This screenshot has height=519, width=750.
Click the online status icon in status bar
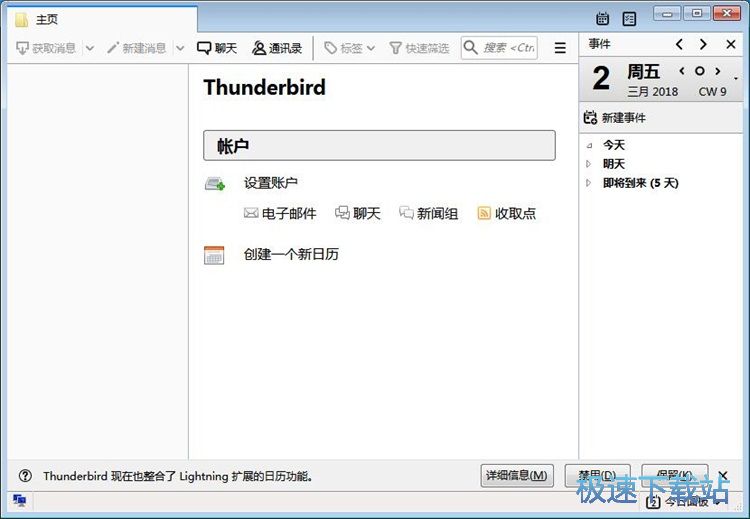20,500
